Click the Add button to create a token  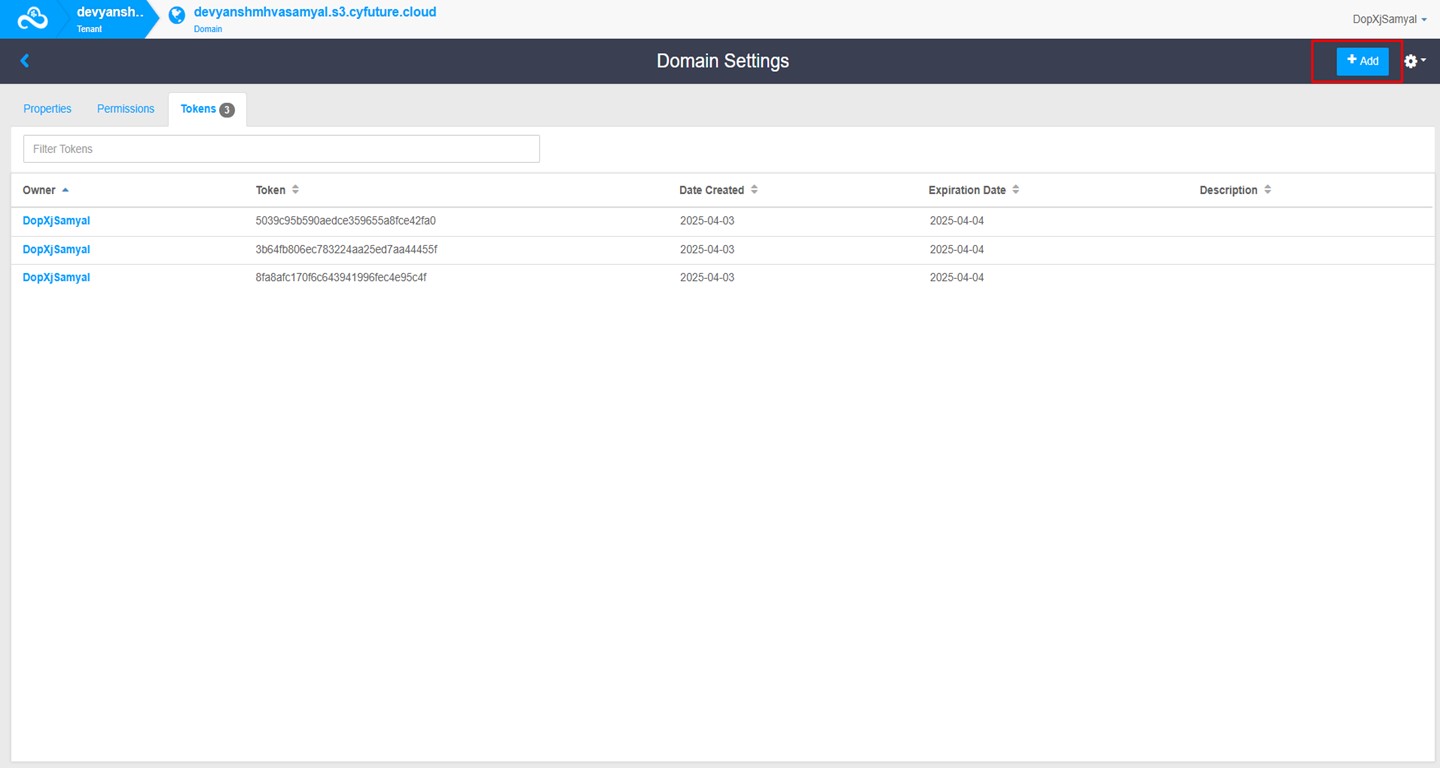(x=1362, y=60)
